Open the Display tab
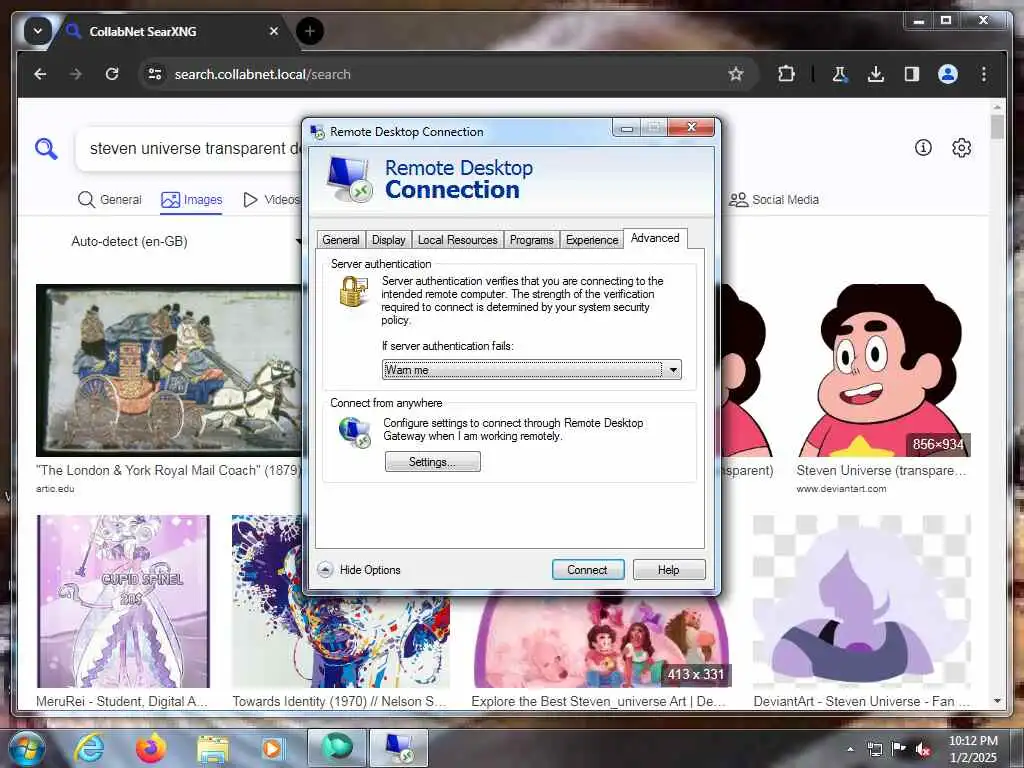 point(389,240)
